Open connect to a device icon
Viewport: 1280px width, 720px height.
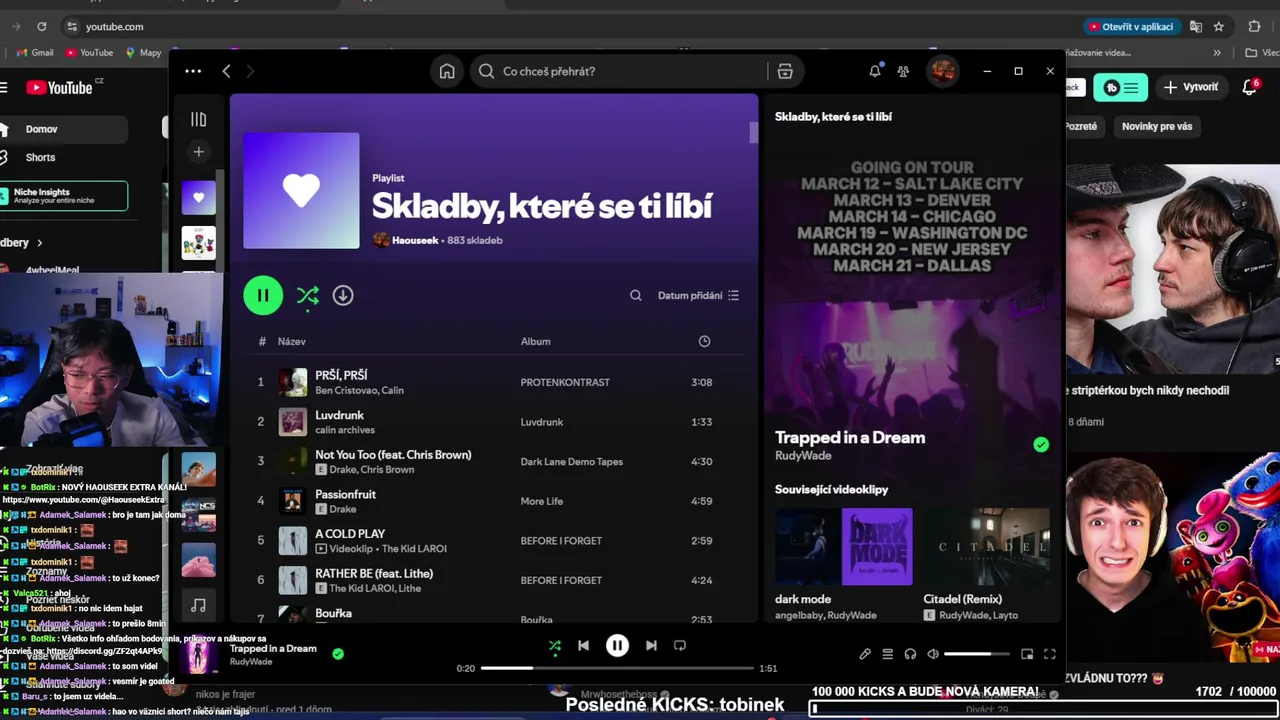(x=910, y=654)
